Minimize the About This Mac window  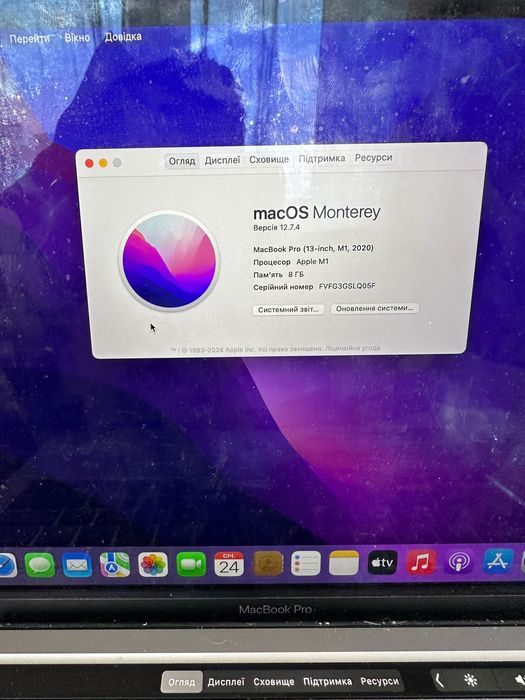click(103, 163)
